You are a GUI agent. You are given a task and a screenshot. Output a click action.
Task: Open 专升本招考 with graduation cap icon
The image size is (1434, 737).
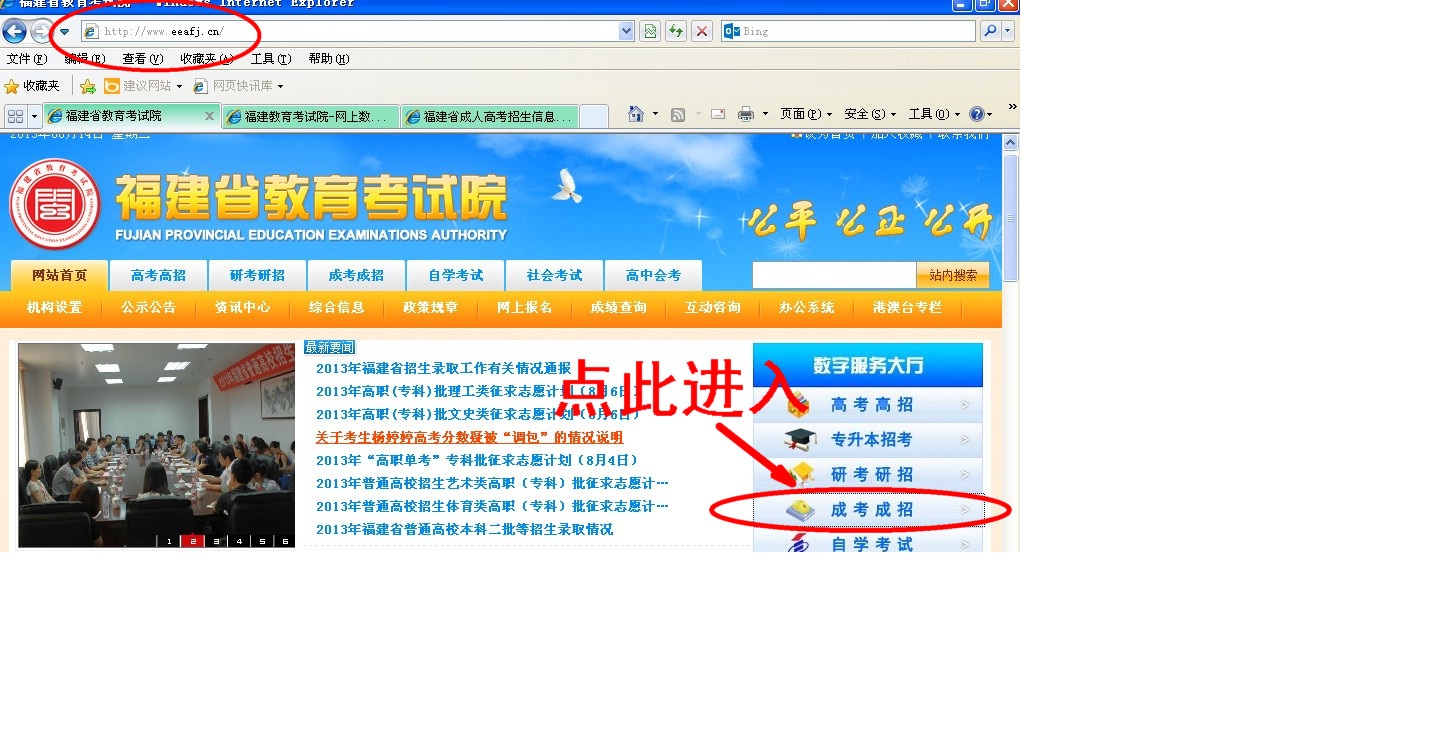click(868, 440)
